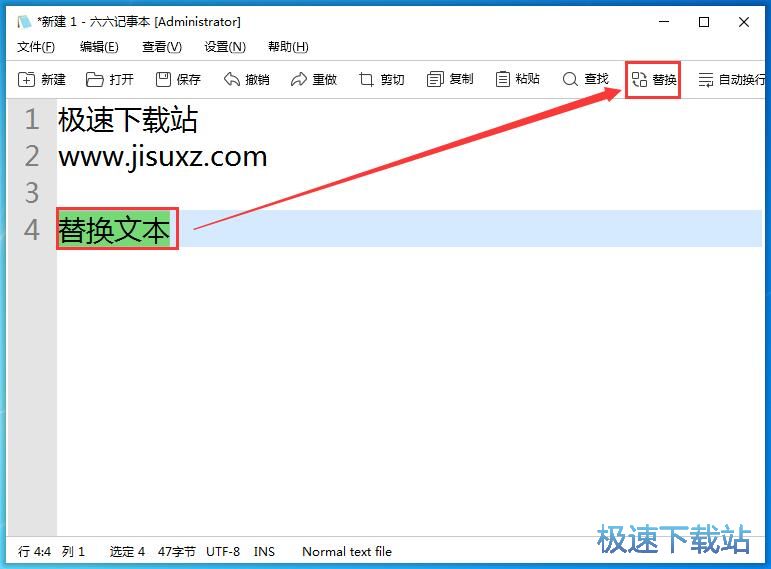Image resolution: width=771 pixels, height=569 pixels.
Task: Save the document with 保存 button
Action: pos(178,79)
